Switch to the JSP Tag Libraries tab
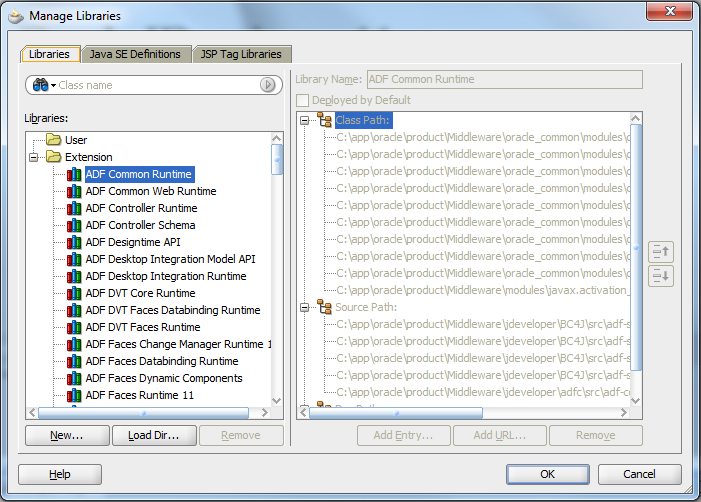701x502 pixels. pos(241,54)
